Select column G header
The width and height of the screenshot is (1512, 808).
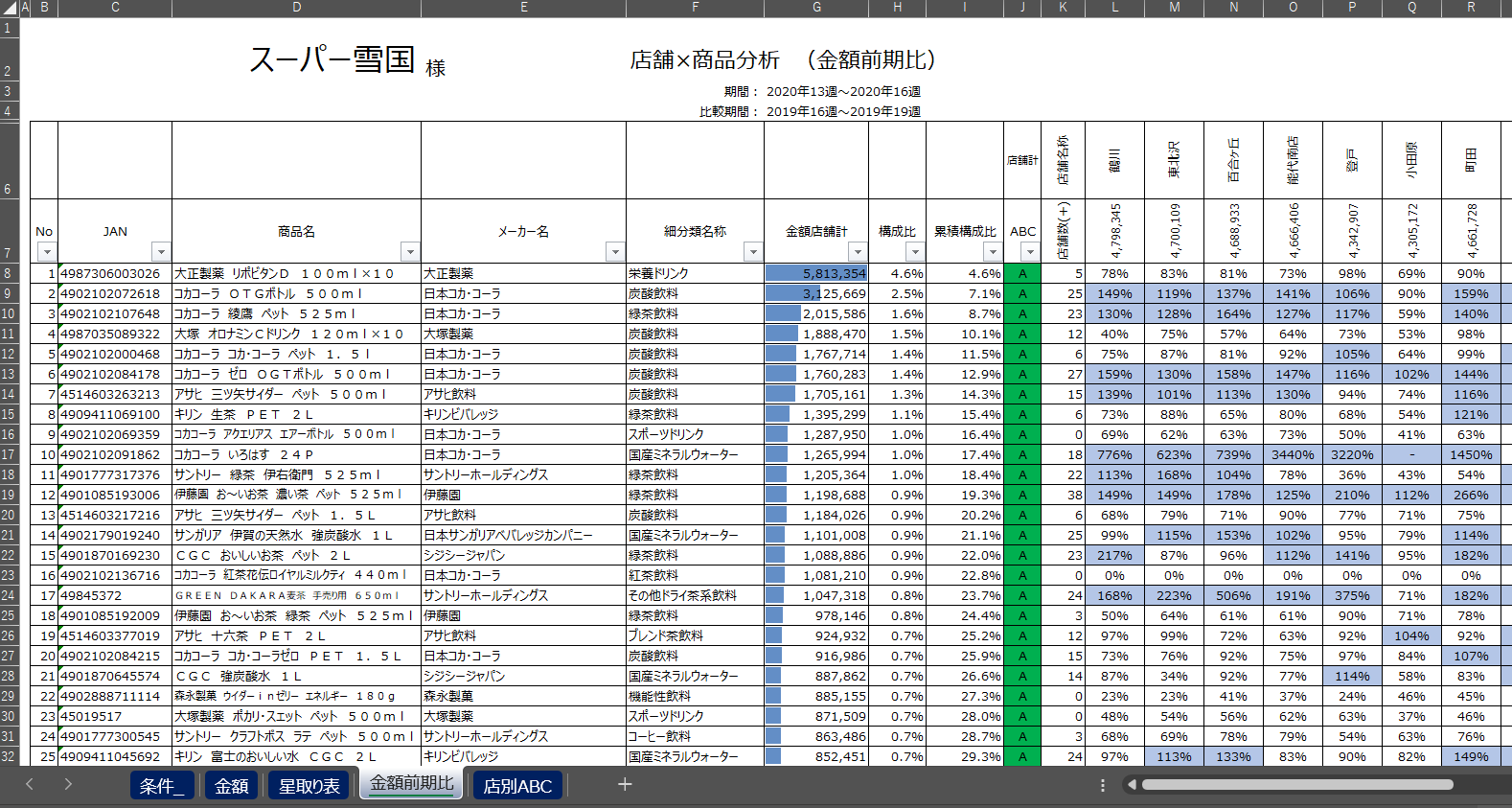[x=816, y=8]
